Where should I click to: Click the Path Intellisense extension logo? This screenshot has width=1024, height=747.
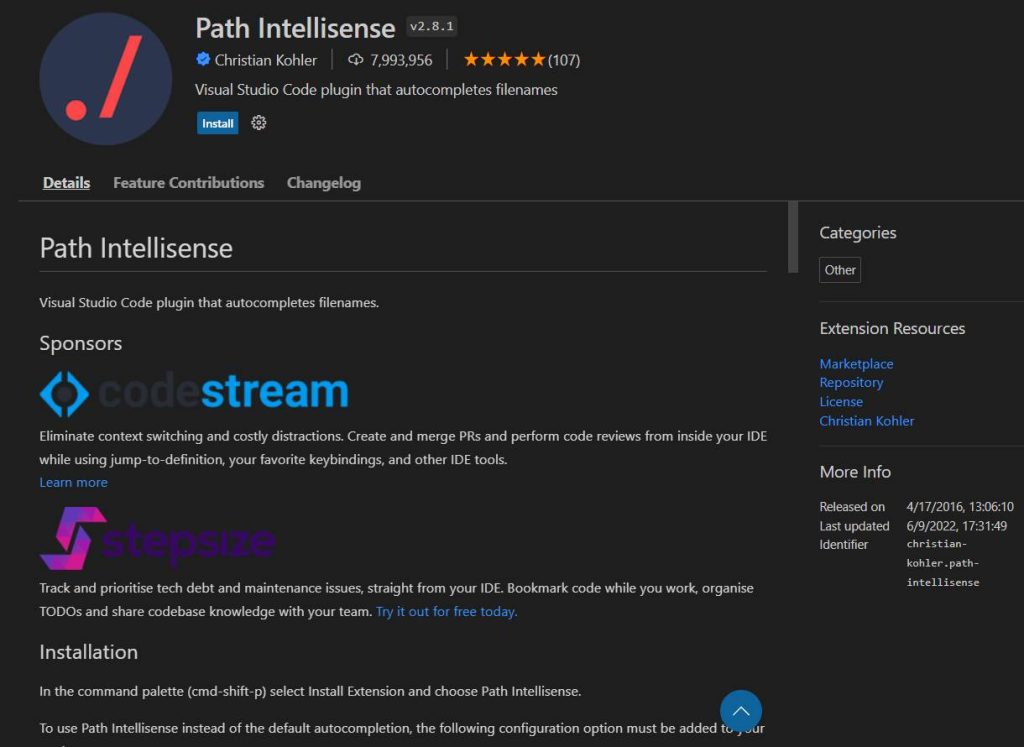click(x=105, y=79)
